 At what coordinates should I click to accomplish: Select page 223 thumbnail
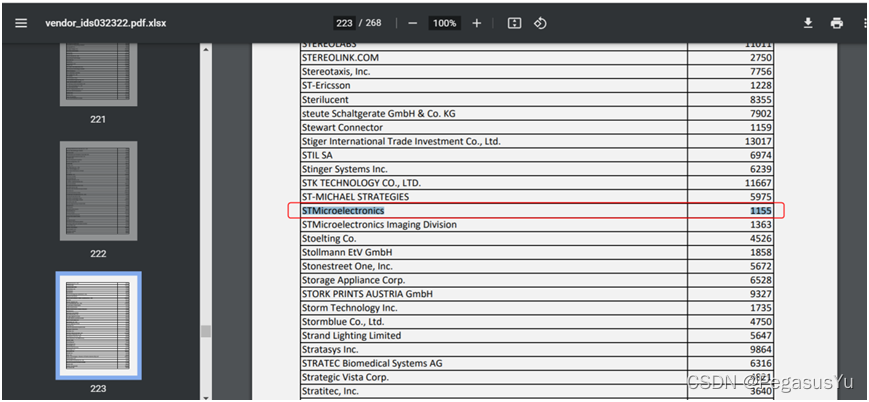point(99,325)
